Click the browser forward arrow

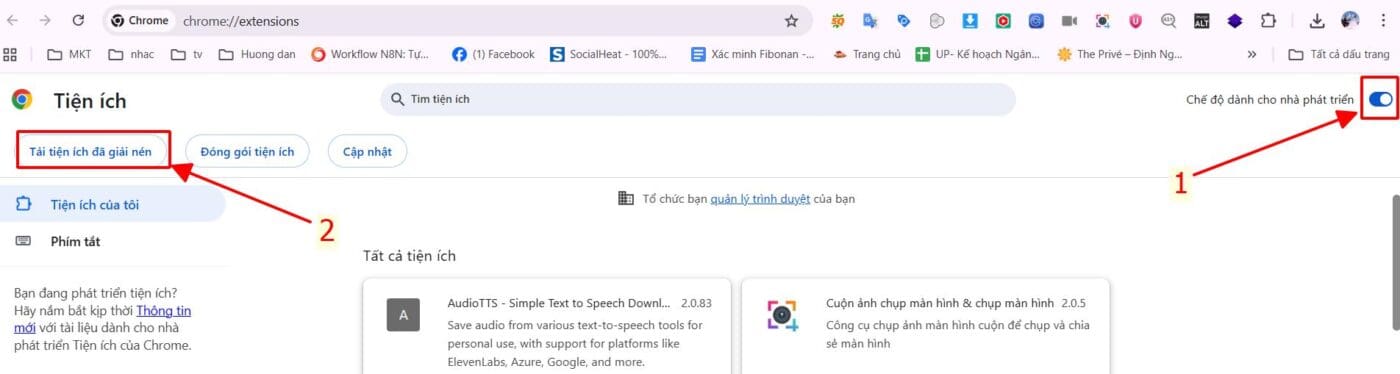(x=44, y=20)
